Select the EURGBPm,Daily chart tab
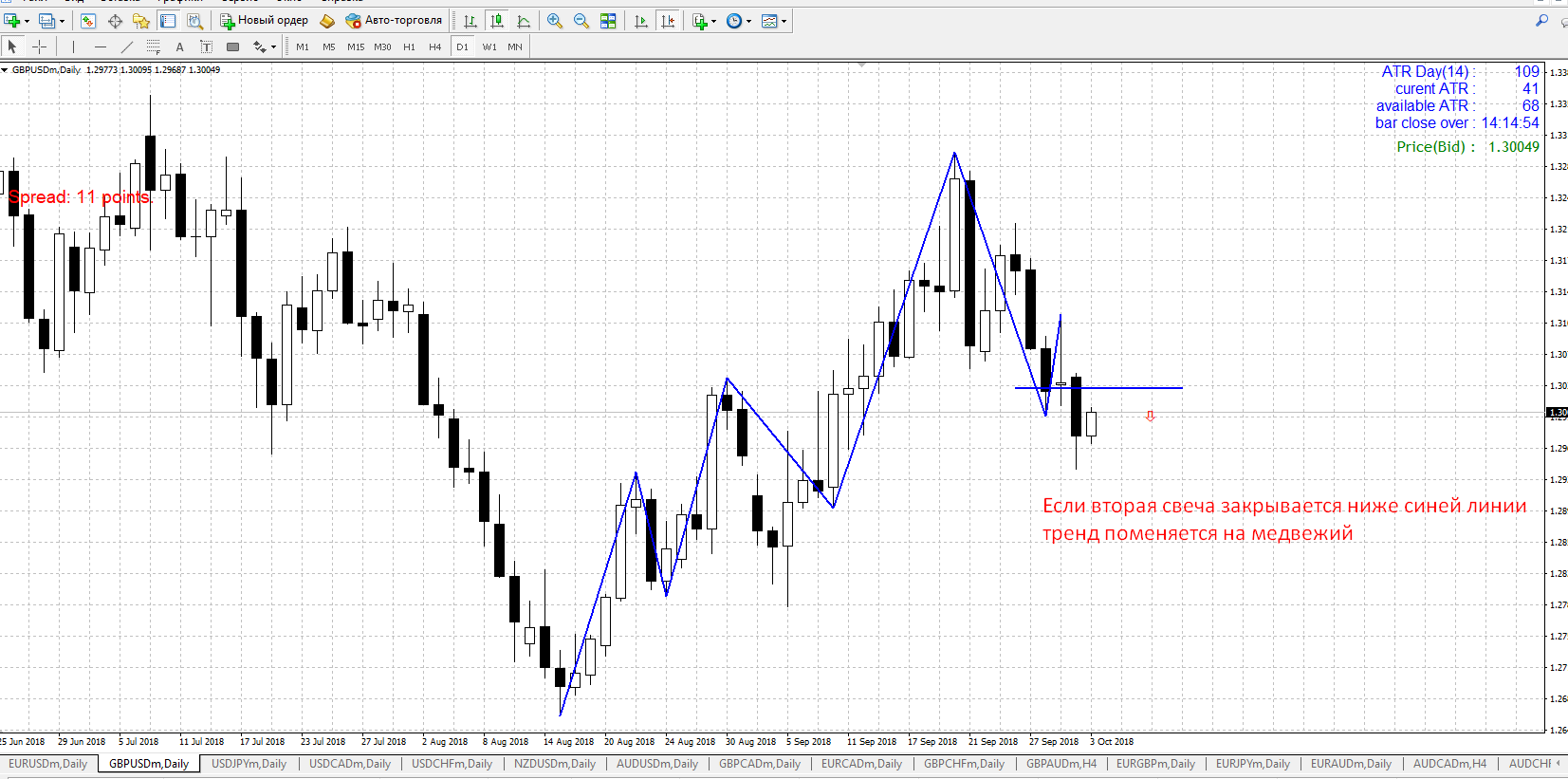The width and height of the screenshot is (1568, 779). pos(1155,764)
